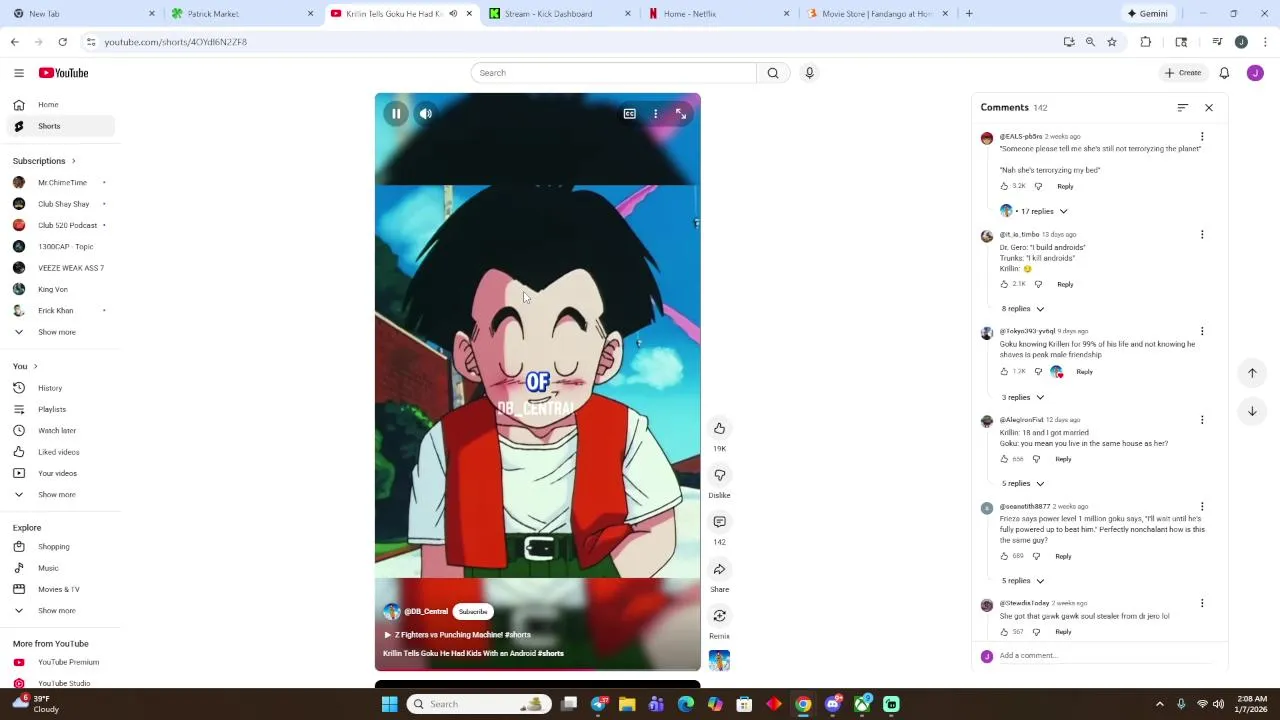1280x720 pixels.
Task: Mute the Shorts video volume
Action: coord(426,114)
